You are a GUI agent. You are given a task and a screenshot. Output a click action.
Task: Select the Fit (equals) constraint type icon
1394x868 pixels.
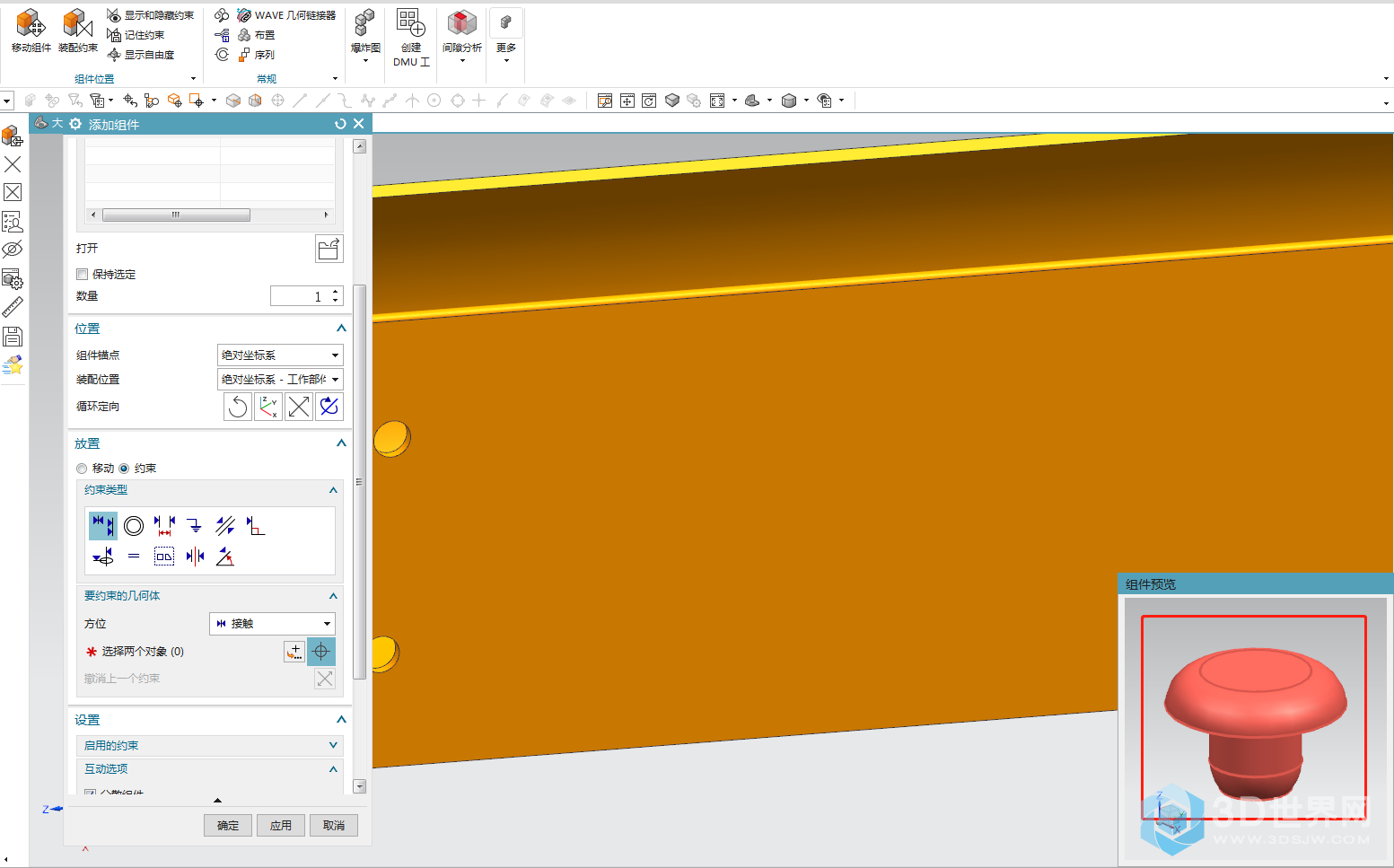click(134, 557)
